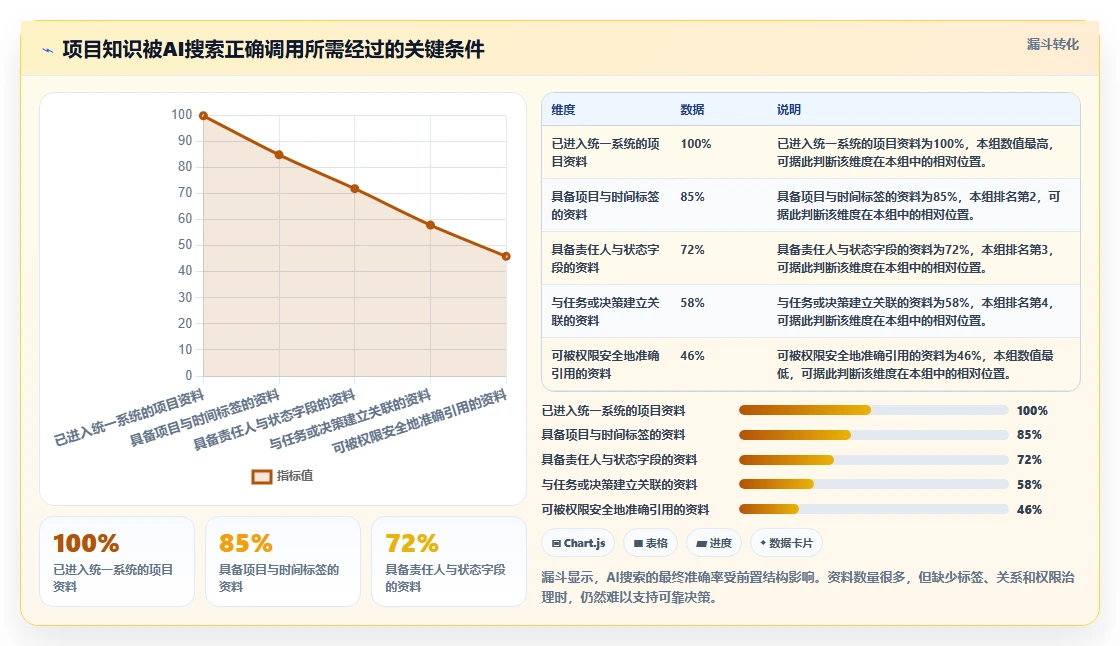Select table cell 可被权限安全地准确引用的资料
Screen dimensions: 1120x646
coord(606,364)
